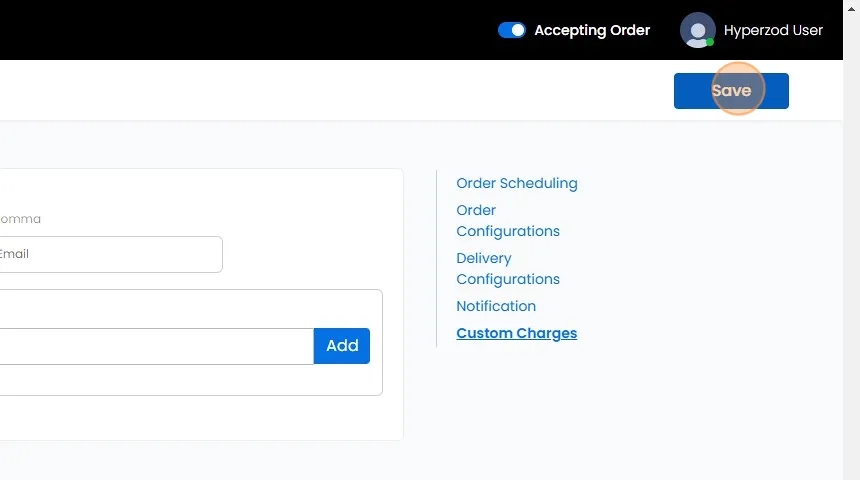Viewport: 860px width, 480px height.
Task: Focus the Email input field
Action: click(110, 254)
